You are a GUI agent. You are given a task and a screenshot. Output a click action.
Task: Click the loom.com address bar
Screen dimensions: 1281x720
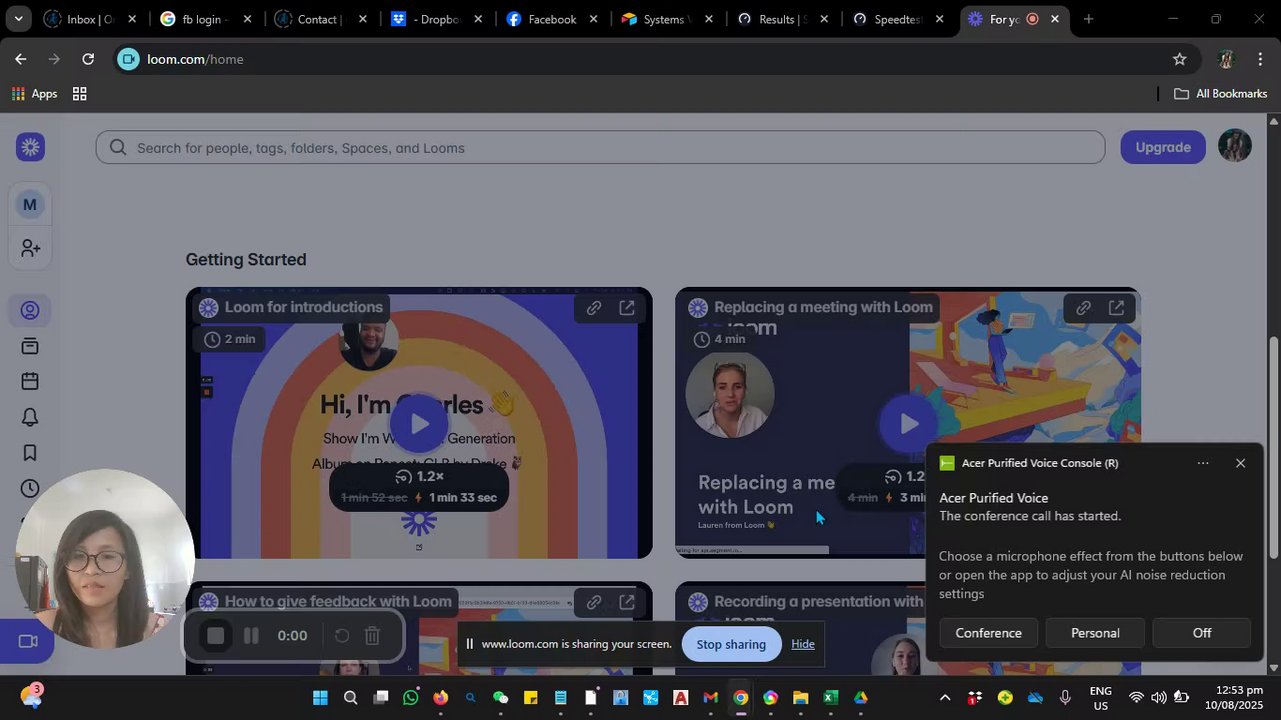(640, 59)
